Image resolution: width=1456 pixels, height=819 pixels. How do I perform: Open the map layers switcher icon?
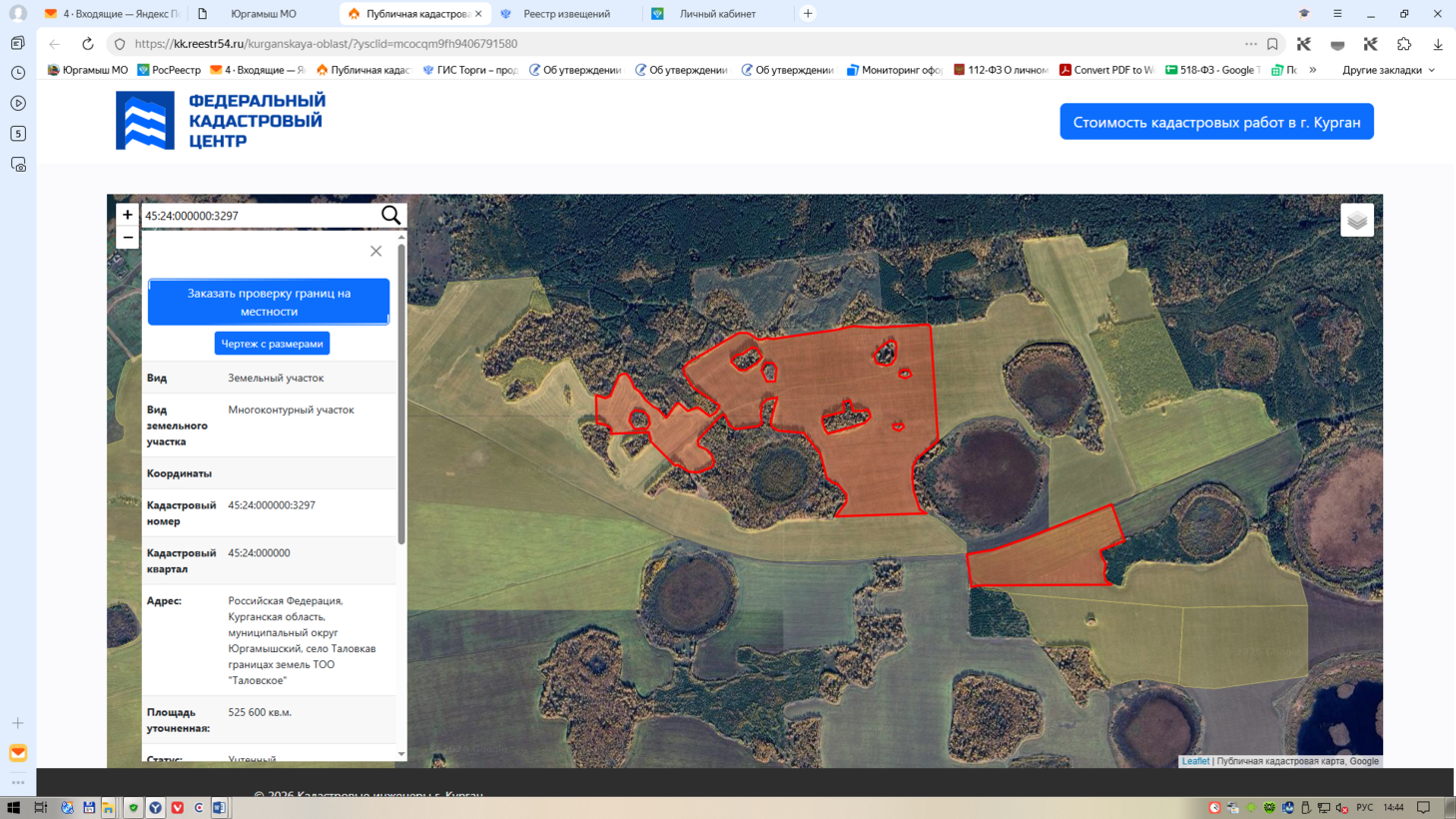pyautogui.click(x=1357, y=220)
